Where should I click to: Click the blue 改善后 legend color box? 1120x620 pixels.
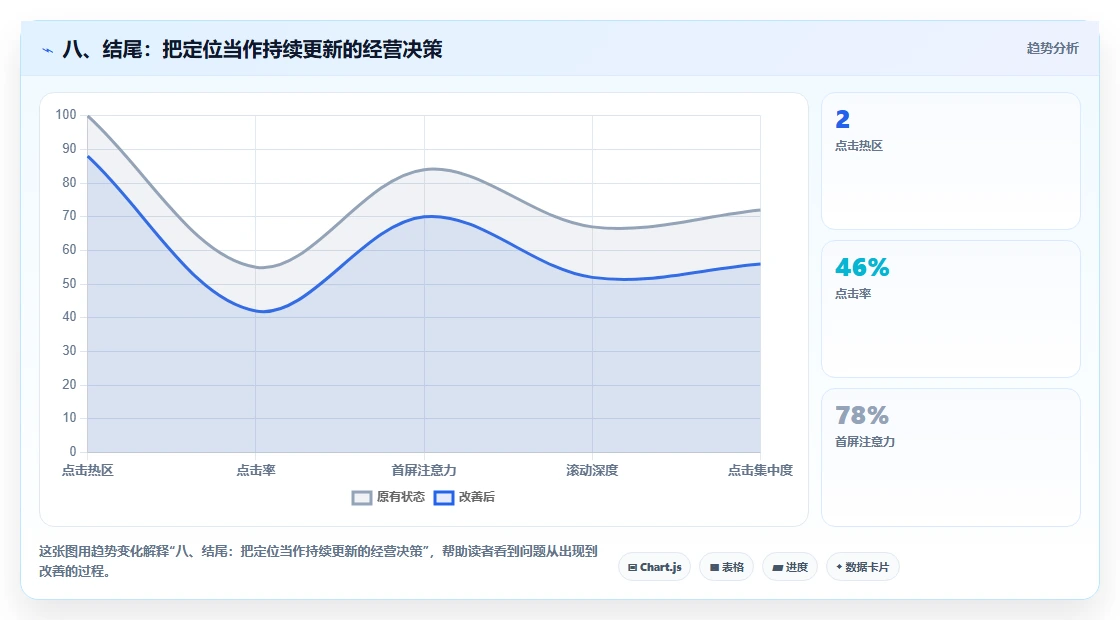(444, 498)
